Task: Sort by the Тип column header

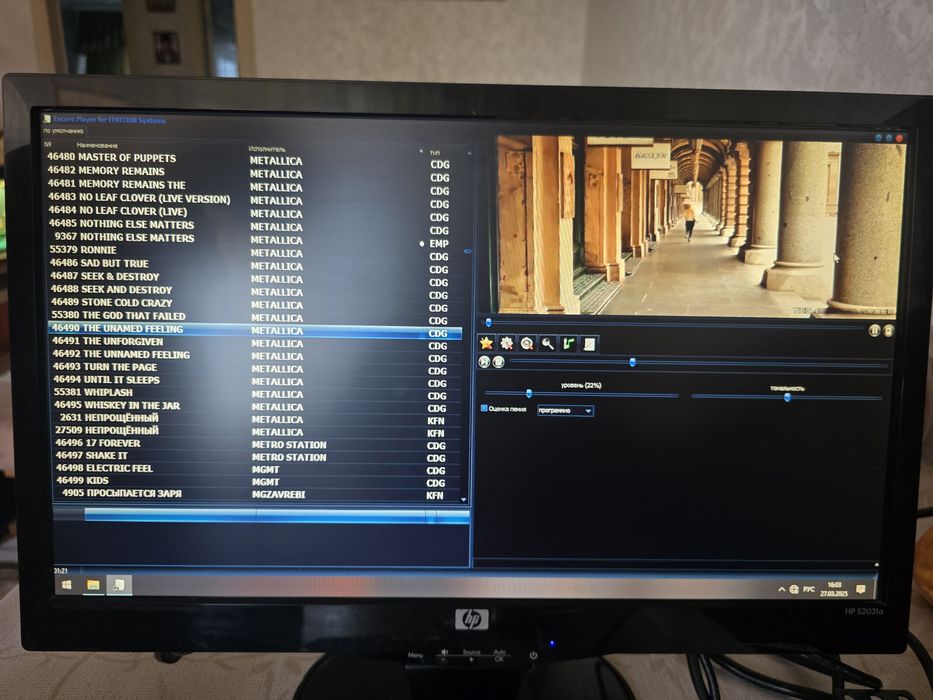Action: coord(435,153)
